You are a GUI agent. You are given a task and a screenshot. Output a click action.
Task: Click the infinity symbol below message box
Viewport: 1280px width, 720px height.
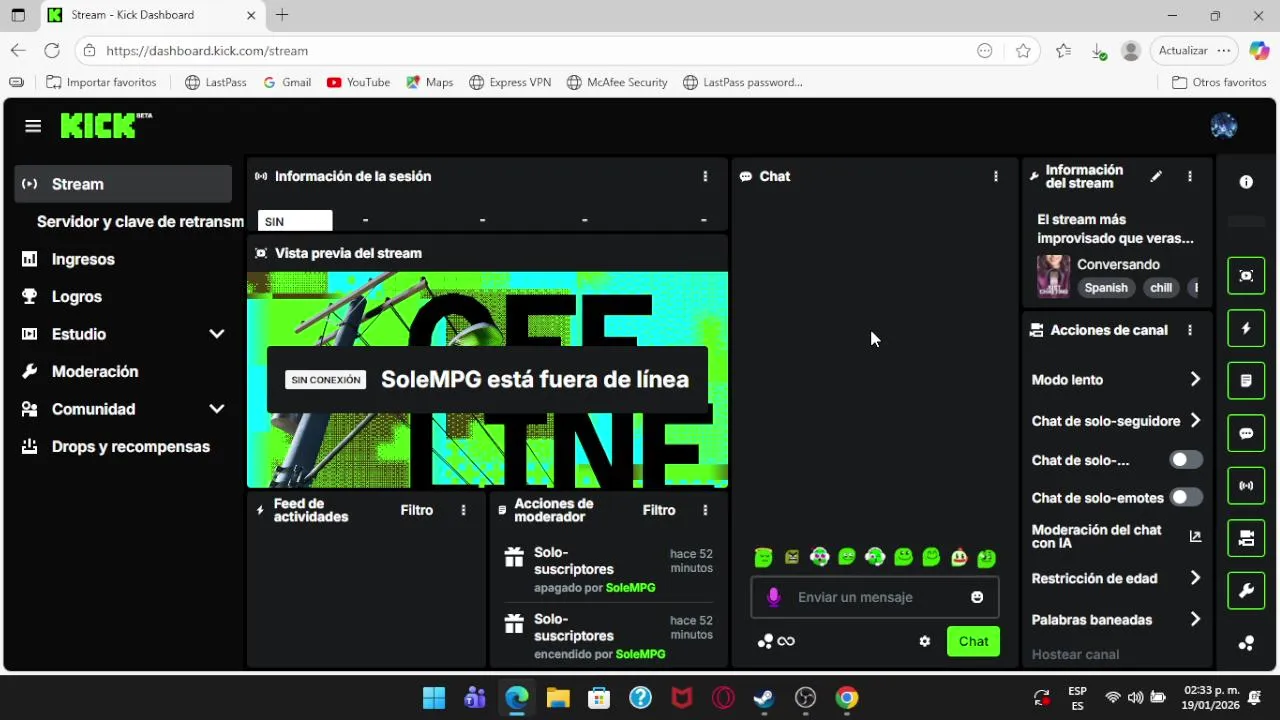point(786,641)
